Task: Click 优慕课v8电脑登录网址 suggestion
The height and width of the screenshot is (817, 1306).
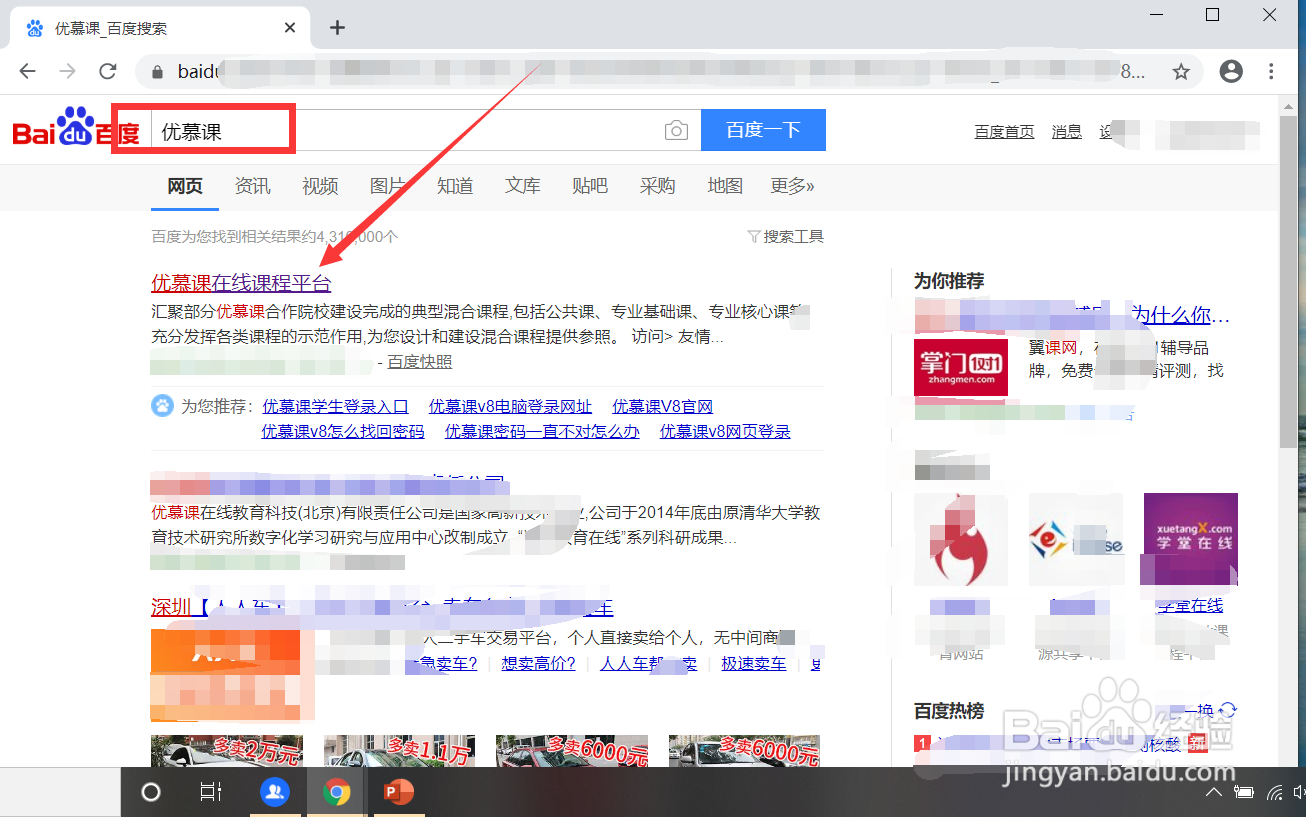Action: [510, 407]
